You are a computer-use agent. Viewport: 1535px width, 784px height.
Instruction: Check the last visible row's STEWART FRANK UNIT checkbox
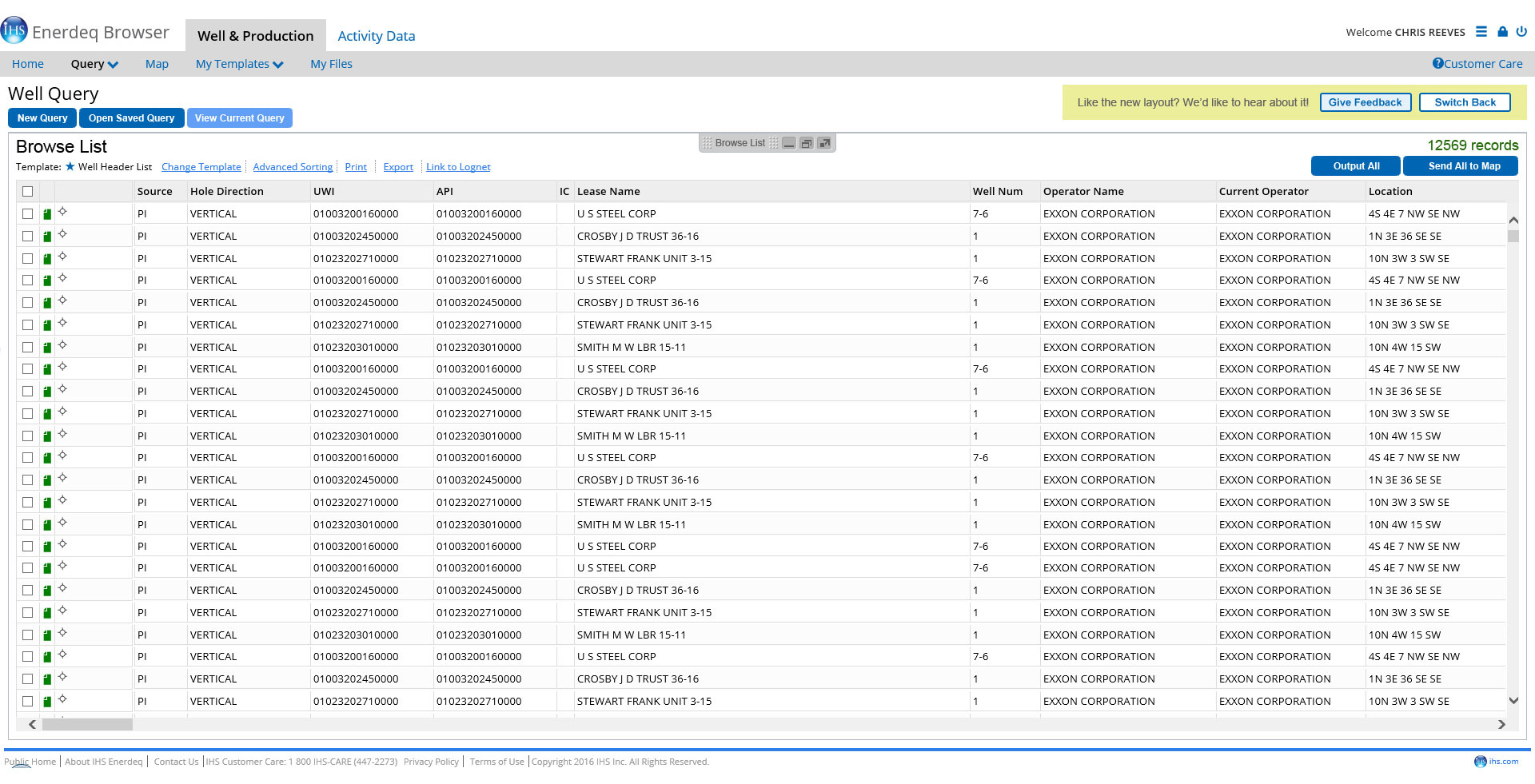[x=28, y=701]
